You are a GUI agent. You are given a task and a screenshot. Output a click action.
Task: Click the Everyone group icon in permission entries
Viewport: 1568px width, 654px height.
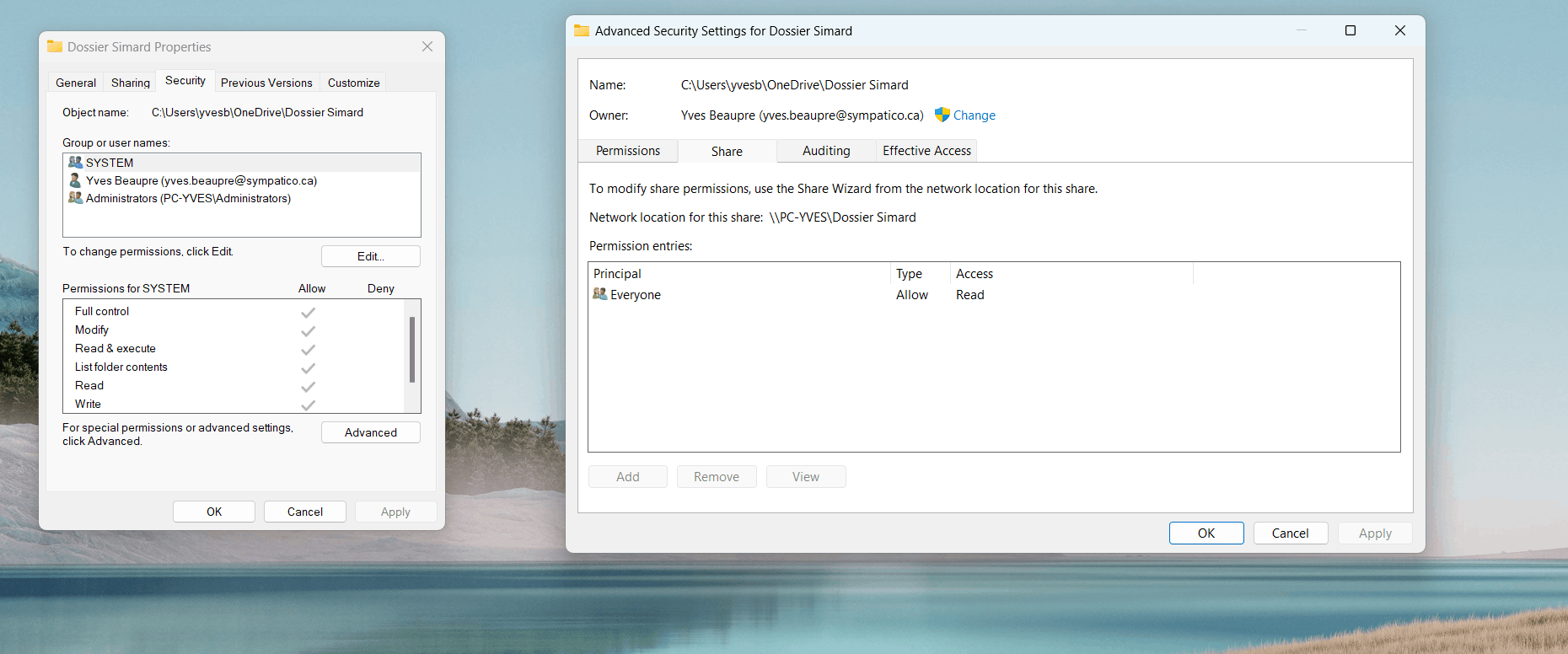[600, 294]
